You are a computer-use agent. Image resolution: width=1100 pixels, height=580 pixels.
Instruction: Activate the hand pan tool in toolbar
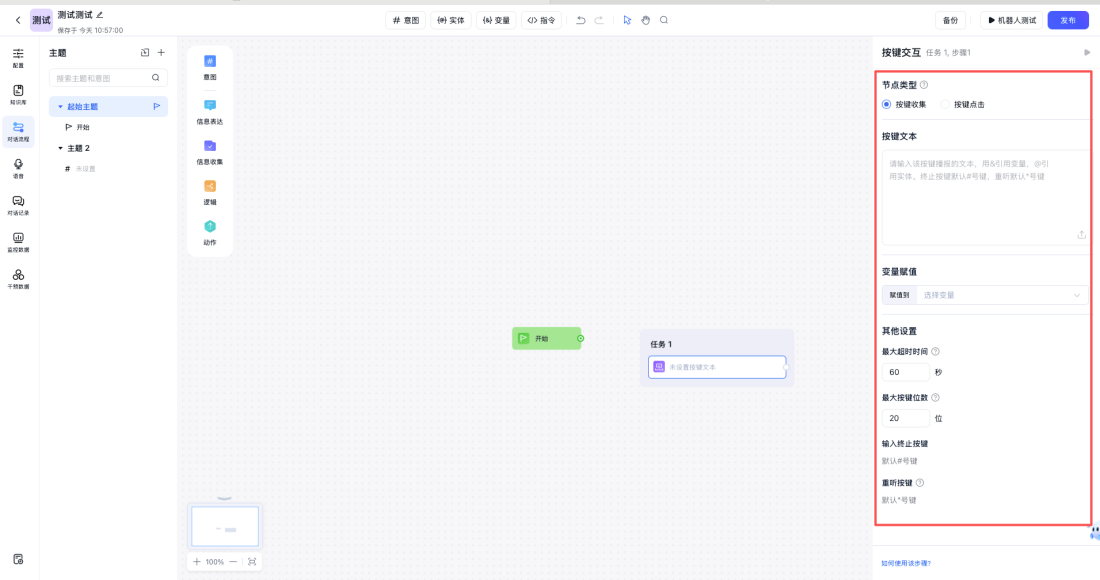(645, 19)
